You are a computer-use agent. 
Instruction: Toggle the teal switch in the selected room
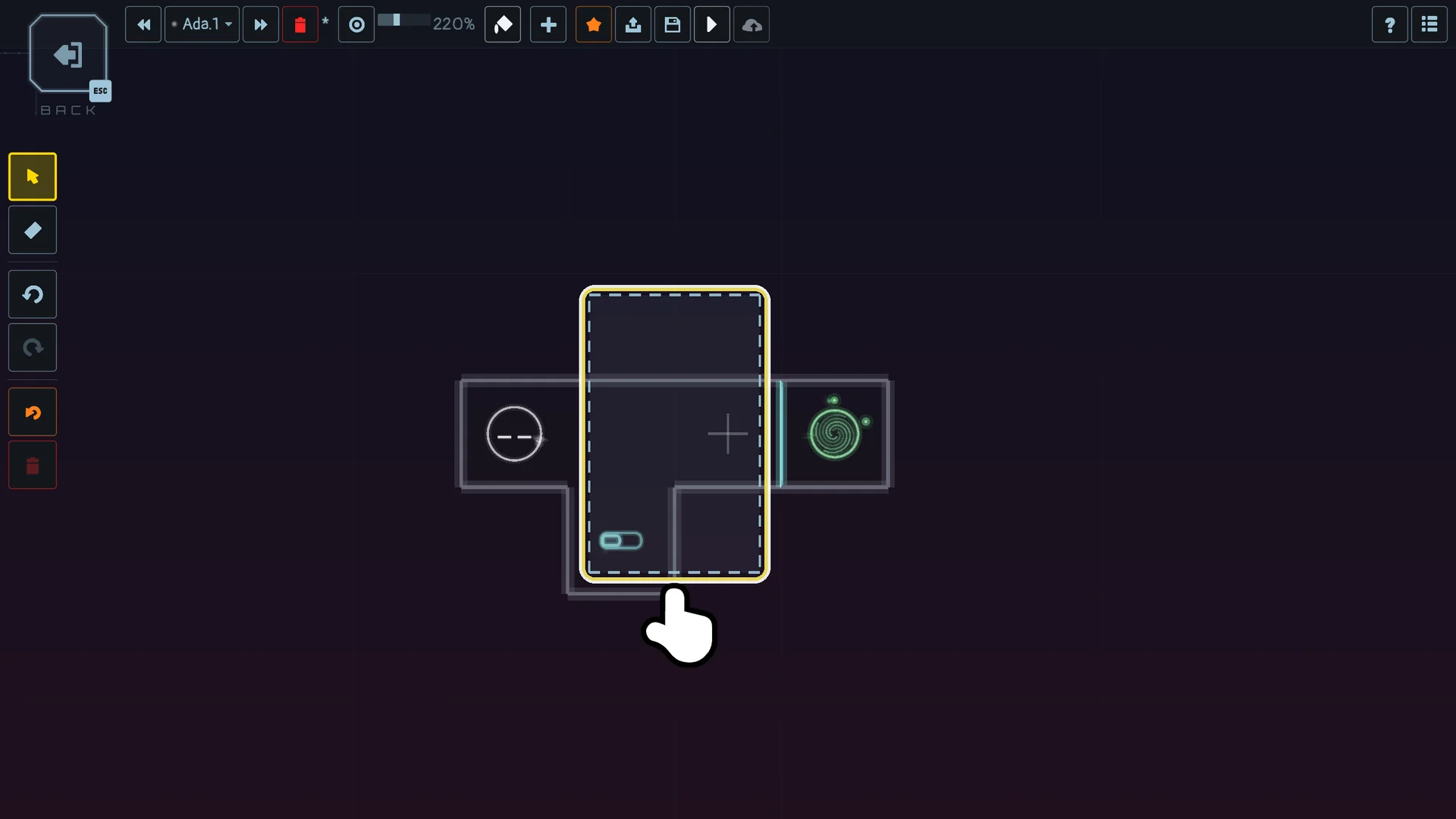(x=621, y=541)
